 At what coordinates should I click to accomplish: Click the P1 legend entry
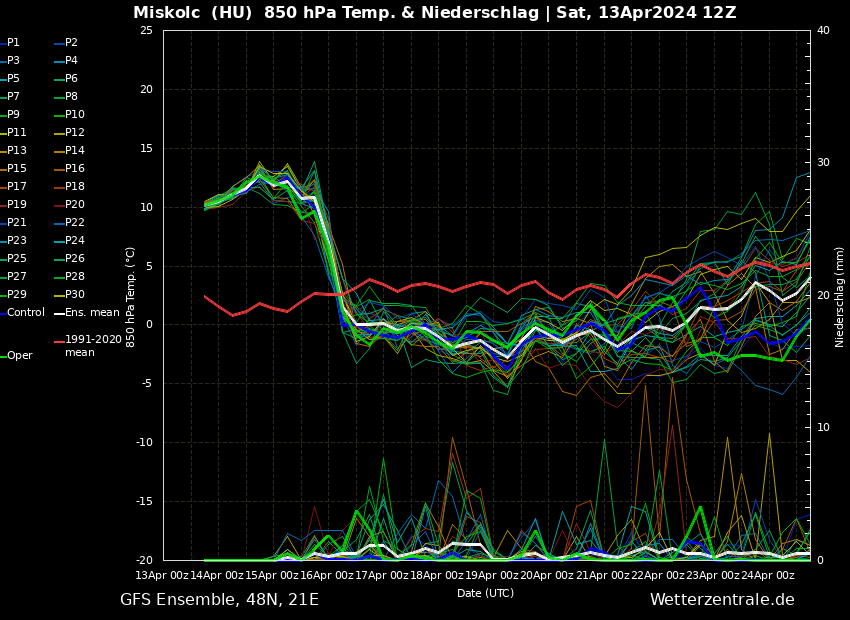(x=13, y=43)
